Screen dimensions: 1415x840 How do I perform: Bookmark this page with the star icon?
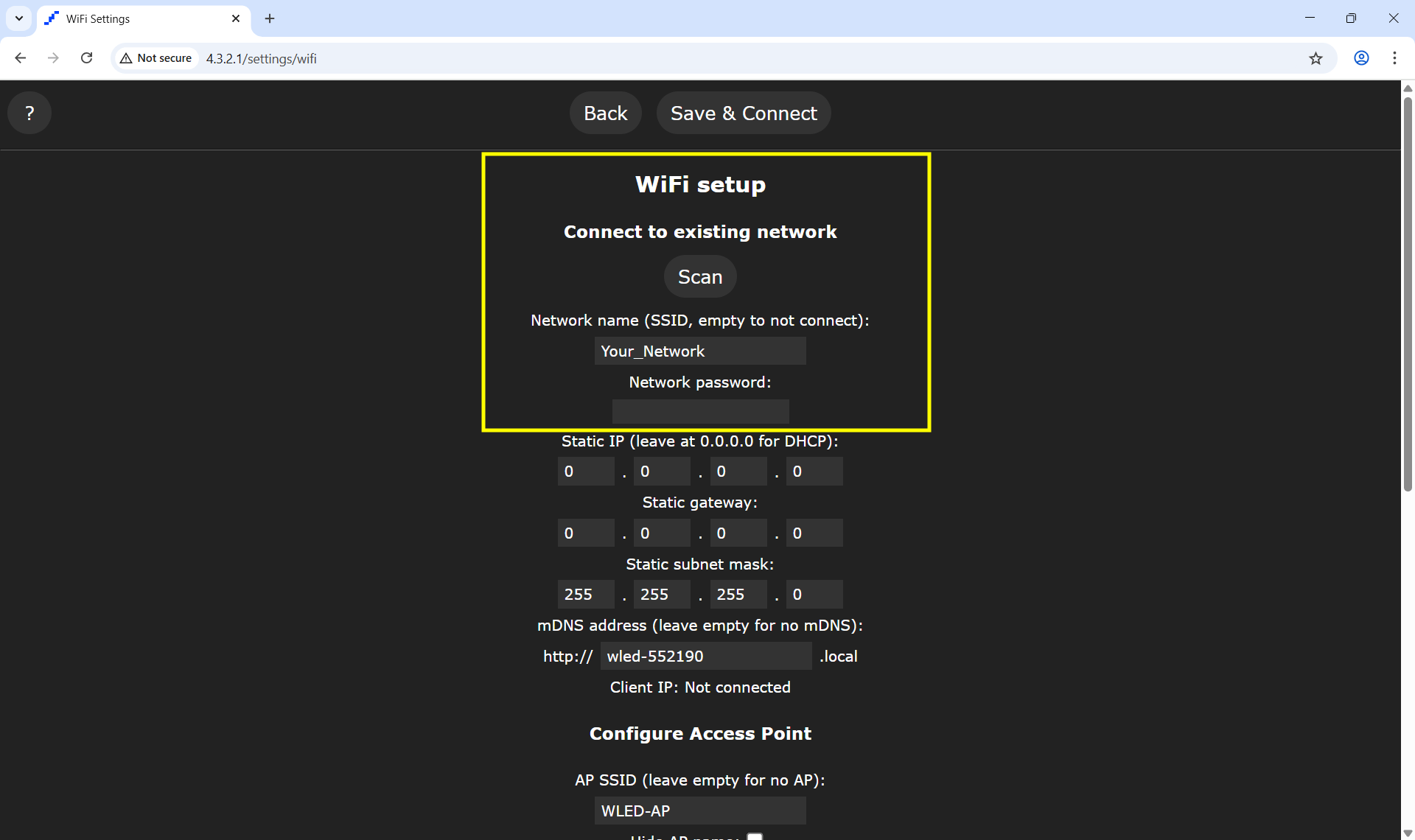coord(1316,58)
